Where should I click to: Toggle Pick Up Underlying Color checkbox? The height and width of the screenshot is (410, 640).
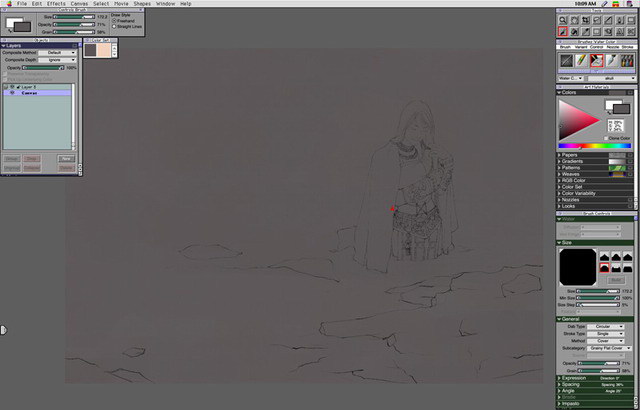coord(5,79)
